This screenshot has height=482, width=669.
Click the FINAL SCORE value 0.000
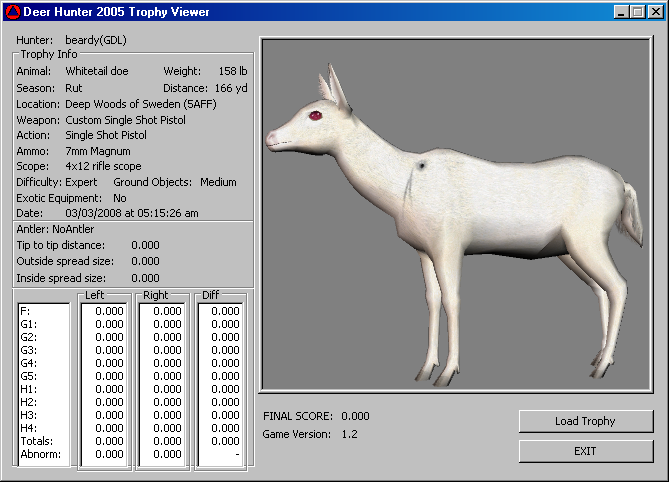[x=355, y=416]
